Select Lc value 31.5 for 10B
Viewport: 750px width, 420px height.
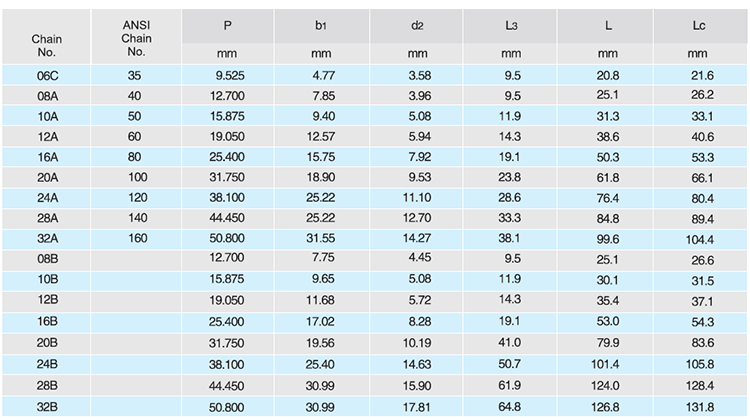[x=702, y=281]
